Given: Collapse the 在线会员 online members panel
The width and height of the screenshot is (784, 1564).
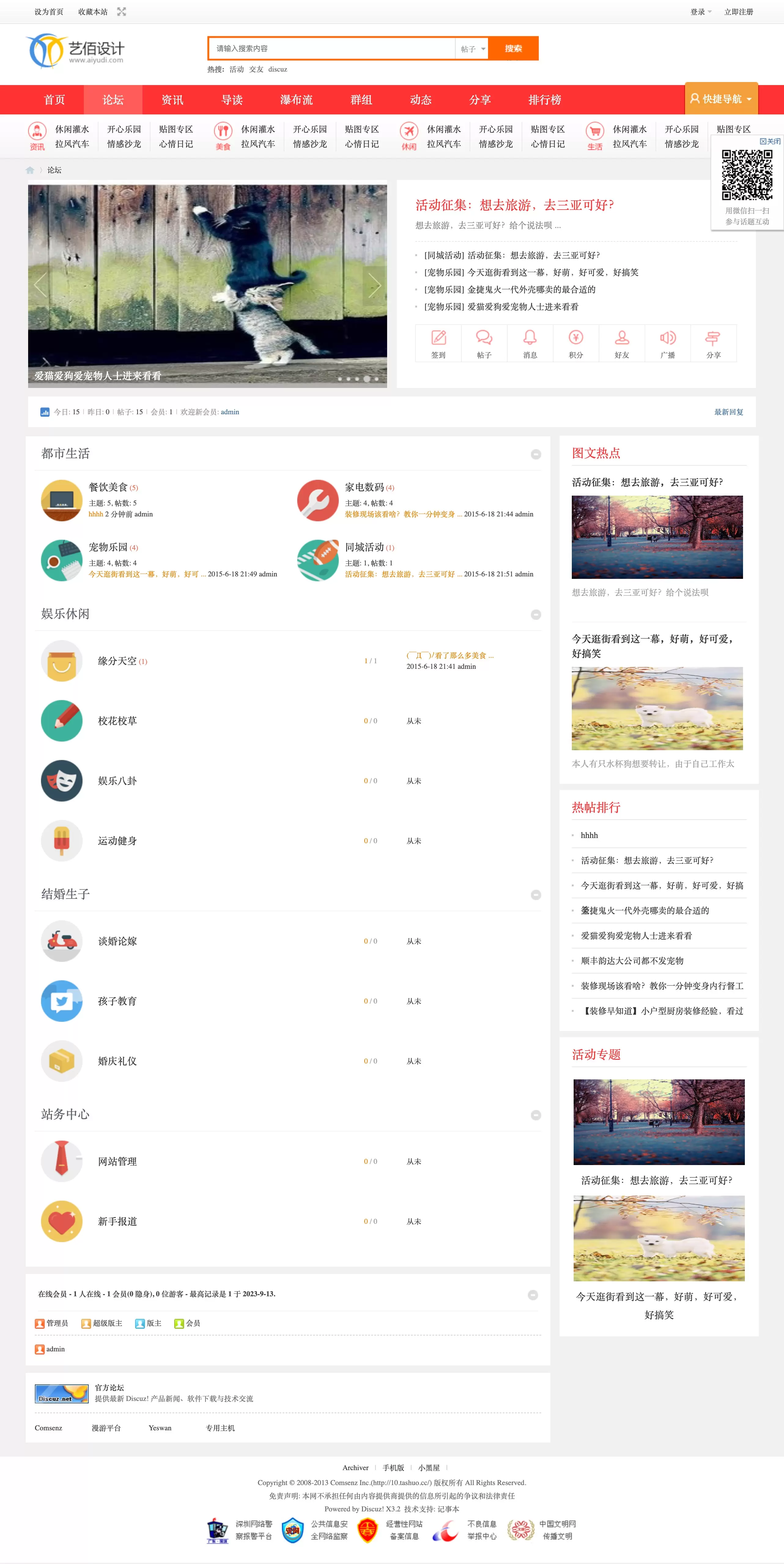Looking at the screenshot, I should tap(533, 1295).
